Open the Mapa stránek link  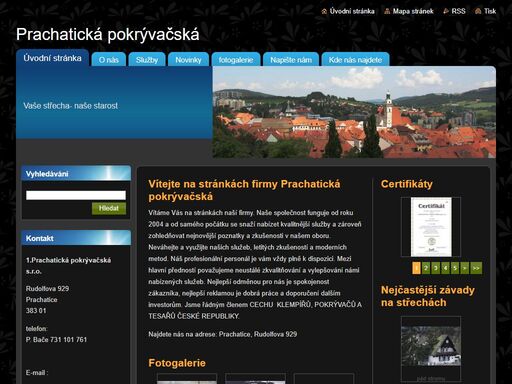(413, 11)
